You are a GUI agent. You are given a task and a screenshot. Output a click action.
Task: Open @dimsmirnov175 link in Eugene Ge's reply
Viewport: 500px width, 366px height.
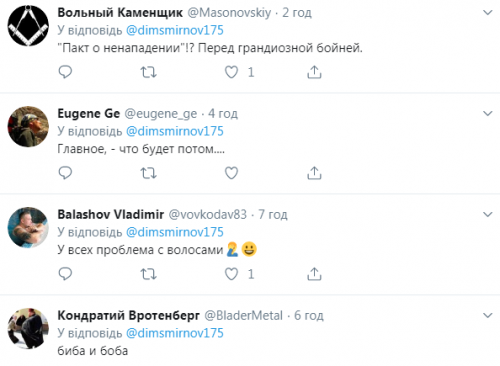pyautogui.click(x=175, y=131)
